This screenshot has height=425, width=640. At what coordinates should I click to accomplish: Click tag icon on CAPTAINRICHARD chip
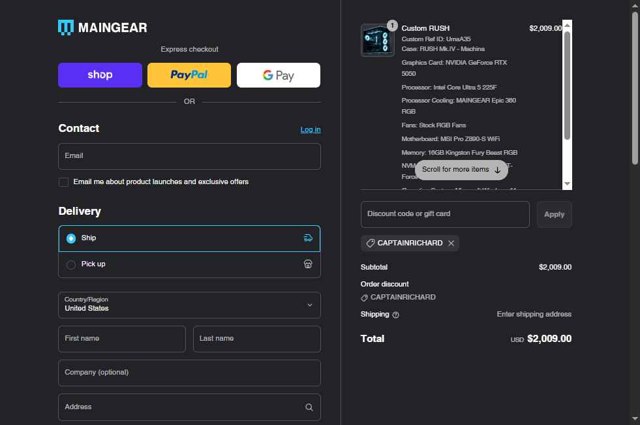tap(370, 243)
